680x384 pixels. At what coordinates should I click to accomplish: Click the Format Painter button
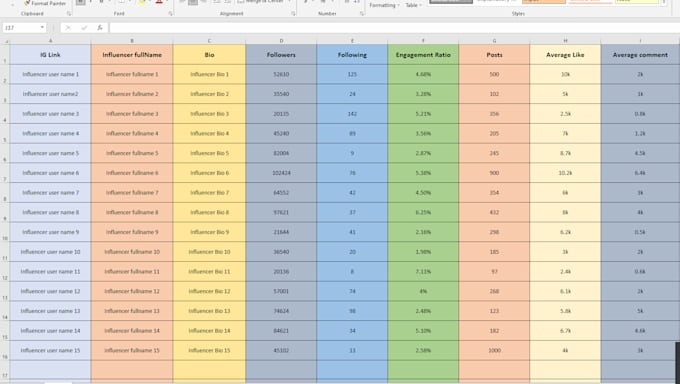[44, 3]
